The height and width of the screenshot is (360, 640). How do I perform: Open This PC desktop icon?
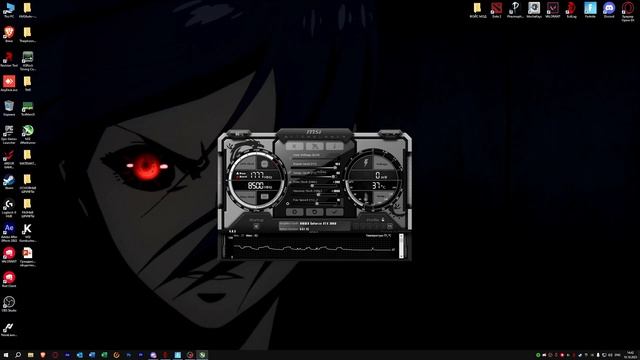tap(9, 10)
